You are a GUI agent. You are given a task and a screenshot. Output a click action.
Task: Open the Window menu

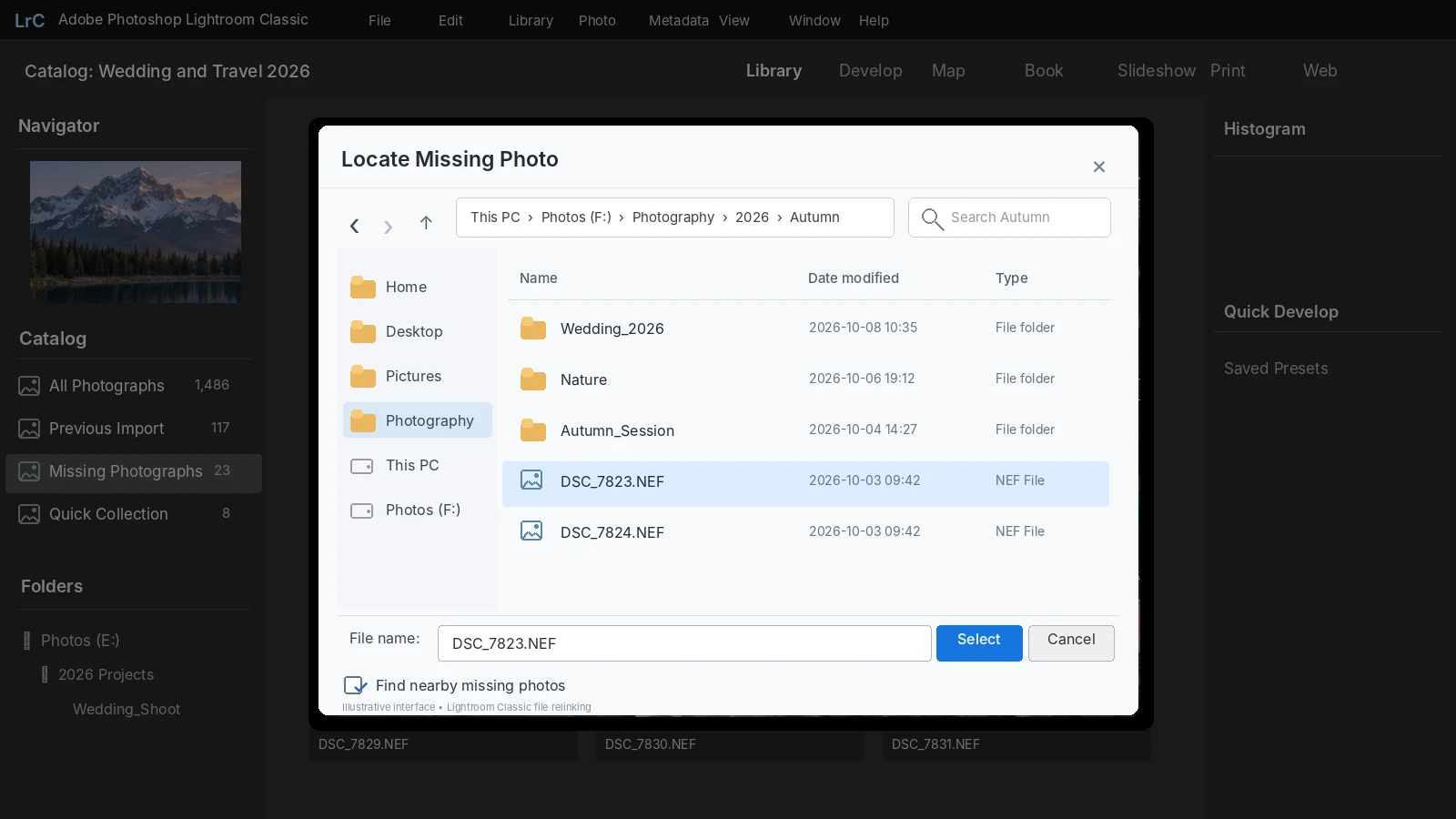(x=814, y=20)
